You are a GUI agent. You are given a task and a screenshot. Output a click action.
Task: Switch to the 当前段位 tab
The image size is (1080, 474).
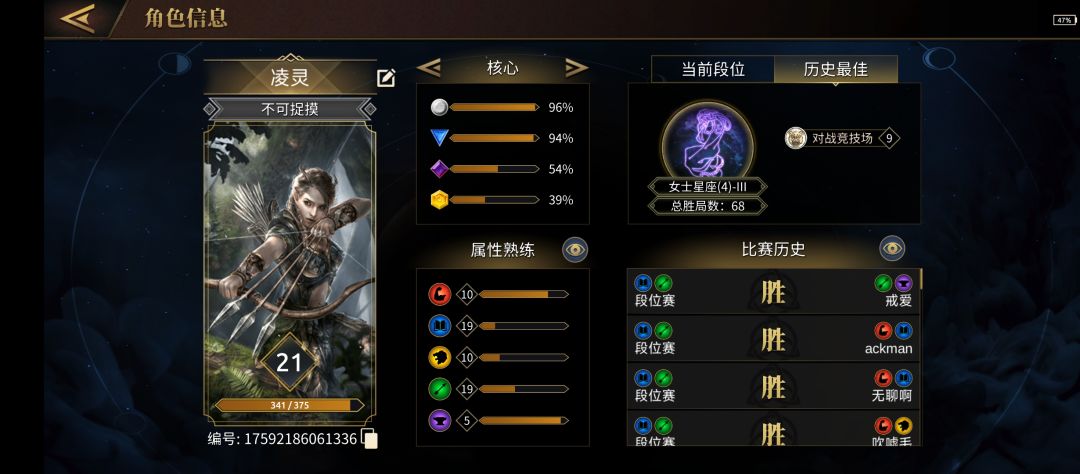pos(713,70)
